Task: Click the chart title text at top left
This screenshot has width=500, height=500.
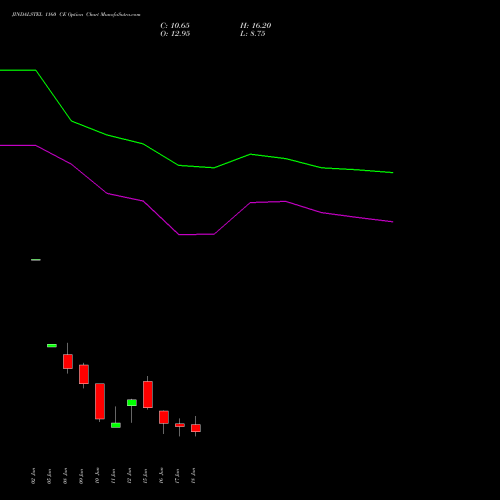Action: click(76, 15)
